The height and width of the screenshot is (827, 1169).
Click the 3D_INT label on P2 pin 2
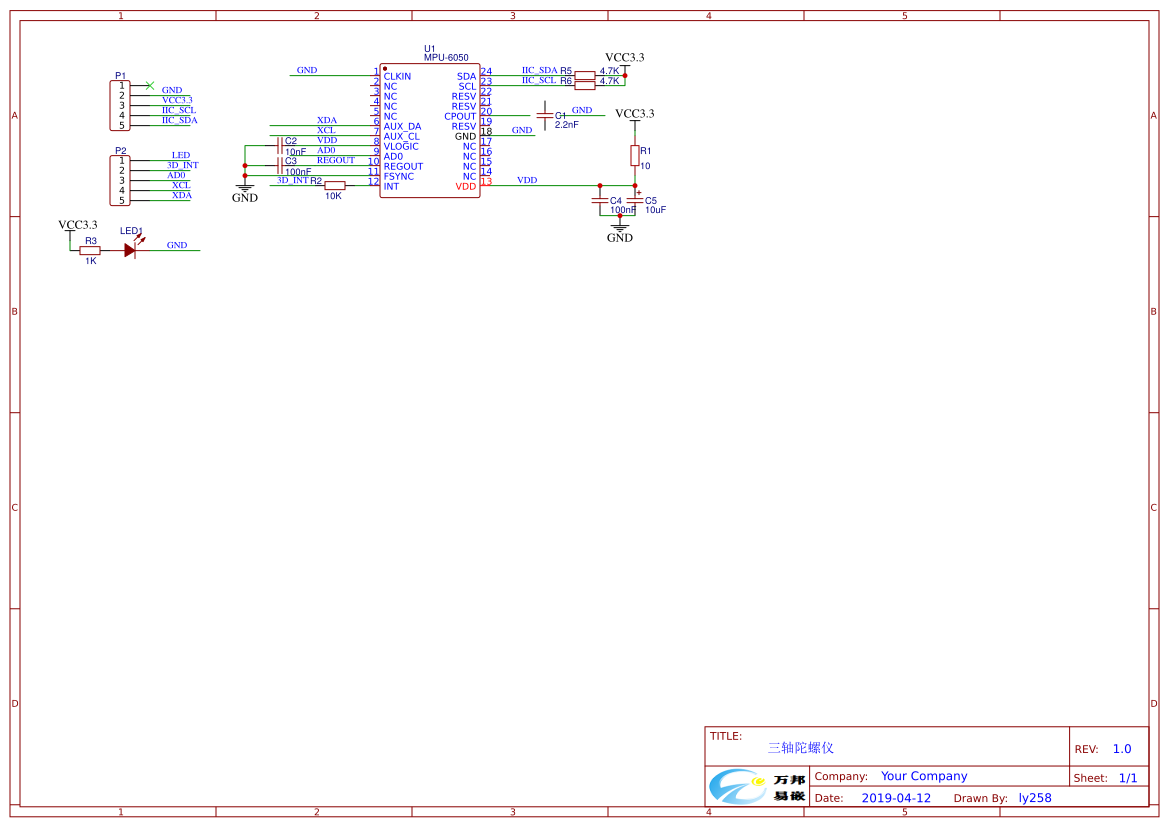click(183, 165)
